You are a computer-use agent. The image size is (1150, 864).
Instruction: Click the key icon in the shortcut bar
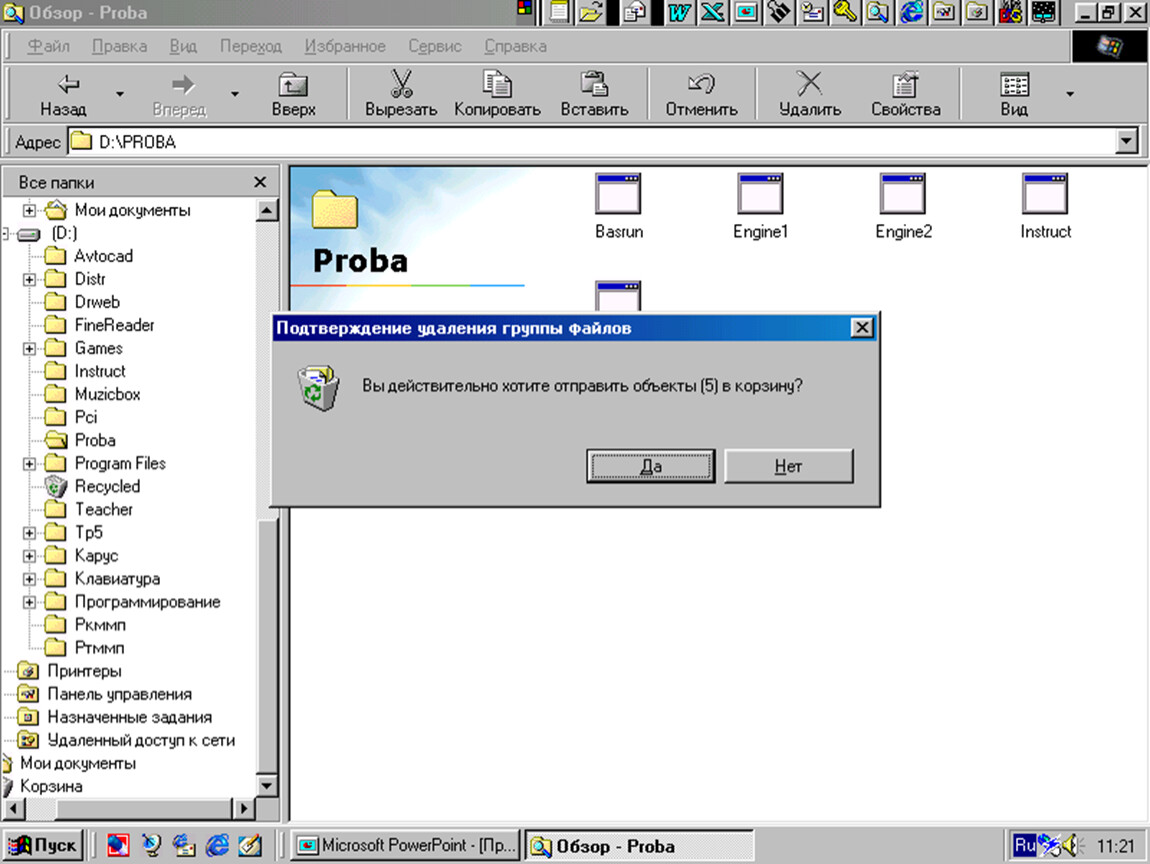click(845, 12)
